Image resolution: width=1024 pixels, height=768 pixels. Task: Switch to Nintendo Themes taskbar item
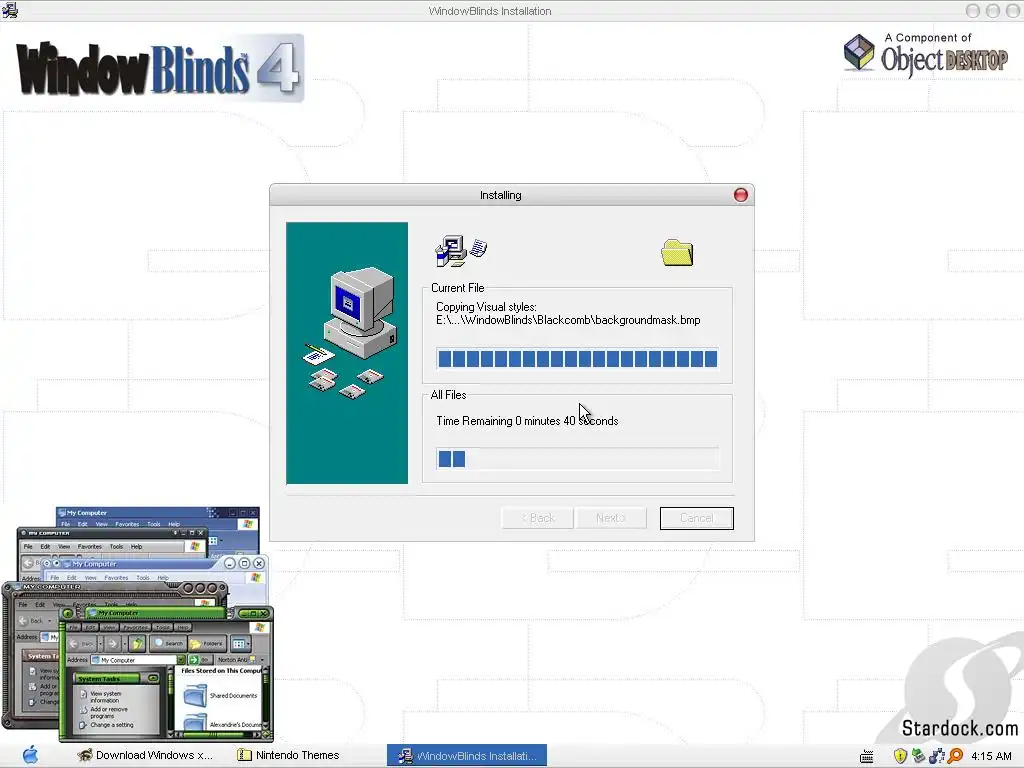pyautogui.click(x=289, y=756)
